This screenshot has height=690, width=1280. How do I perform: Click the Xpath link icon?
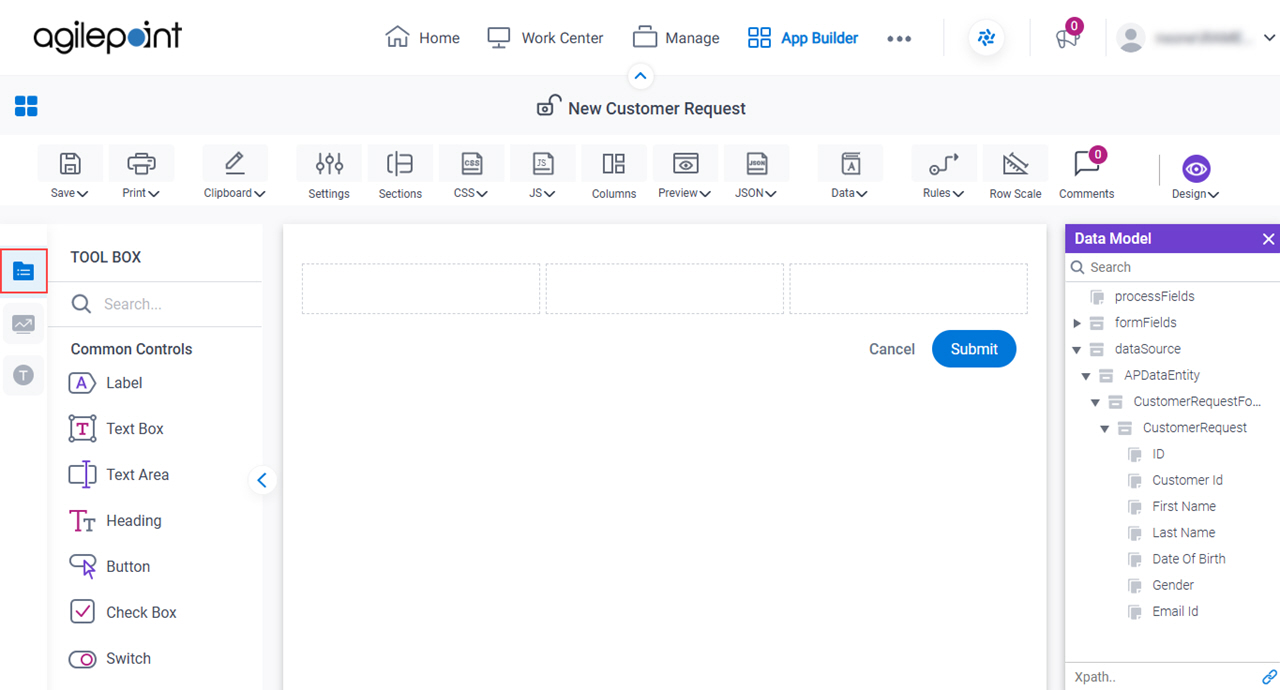tap(1269, 677)
